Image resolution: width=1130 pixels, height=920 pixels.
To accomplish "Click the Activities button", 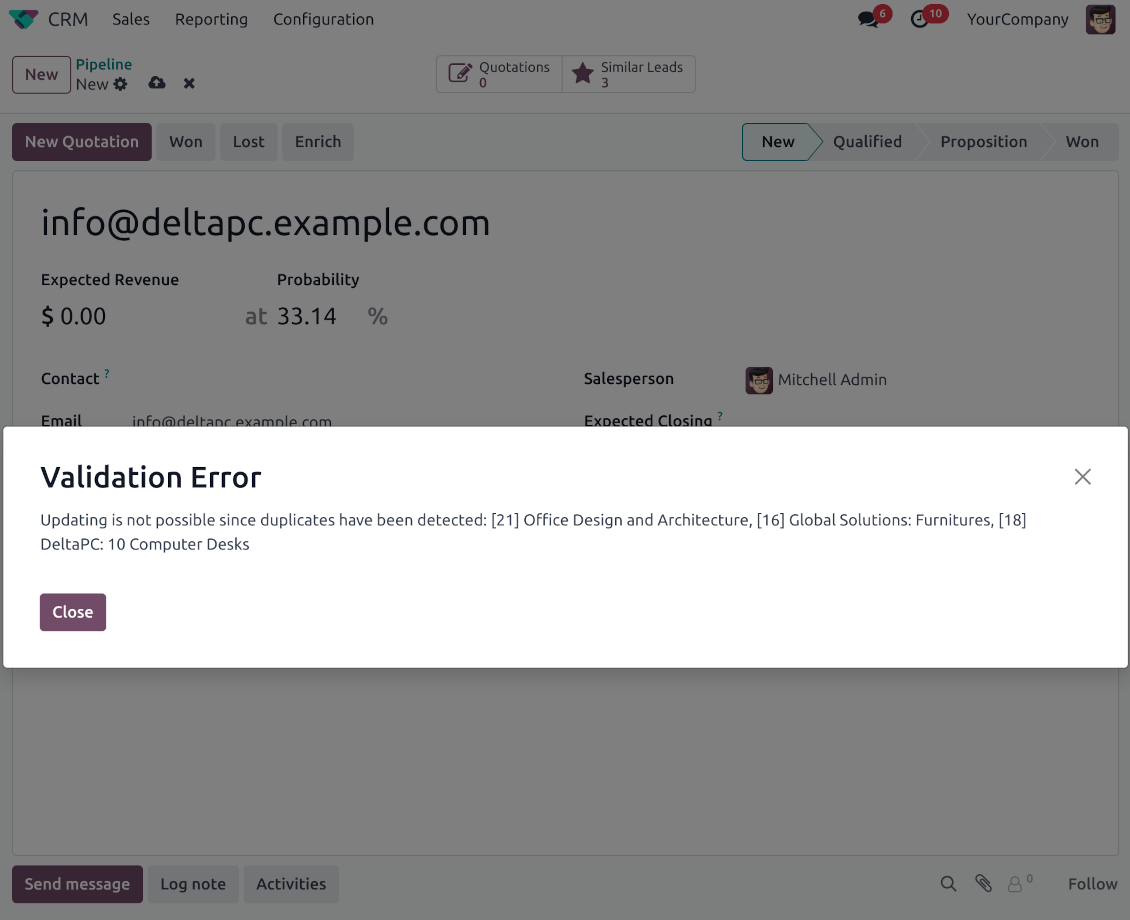I will 291,884.
